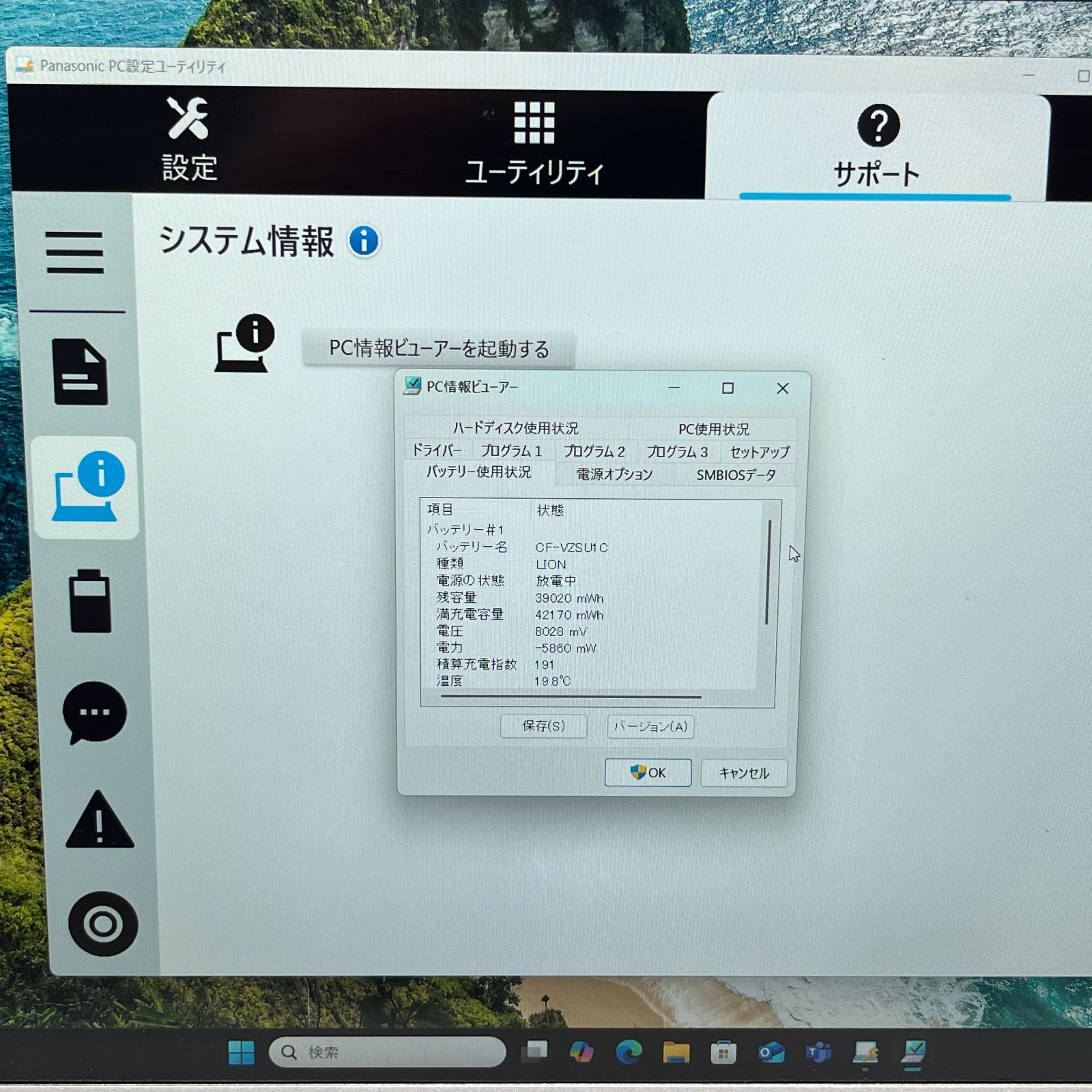
Task: Select the 温度 19.8℃ row
Action: click(x=504, y=681)
